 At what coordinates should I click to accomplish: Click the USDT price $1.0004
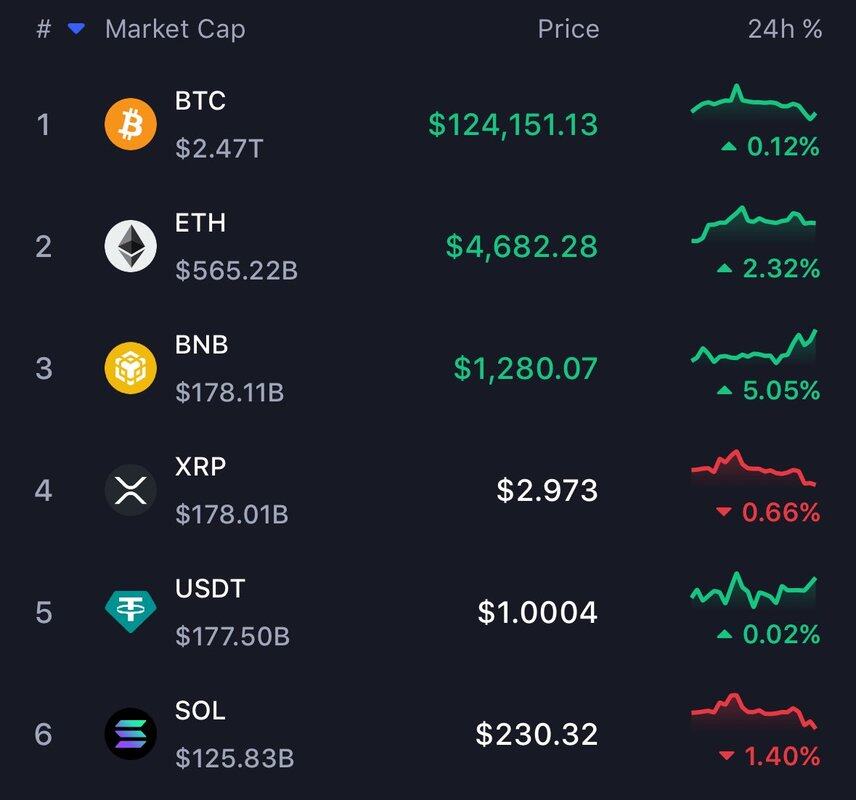coord(537,612)
